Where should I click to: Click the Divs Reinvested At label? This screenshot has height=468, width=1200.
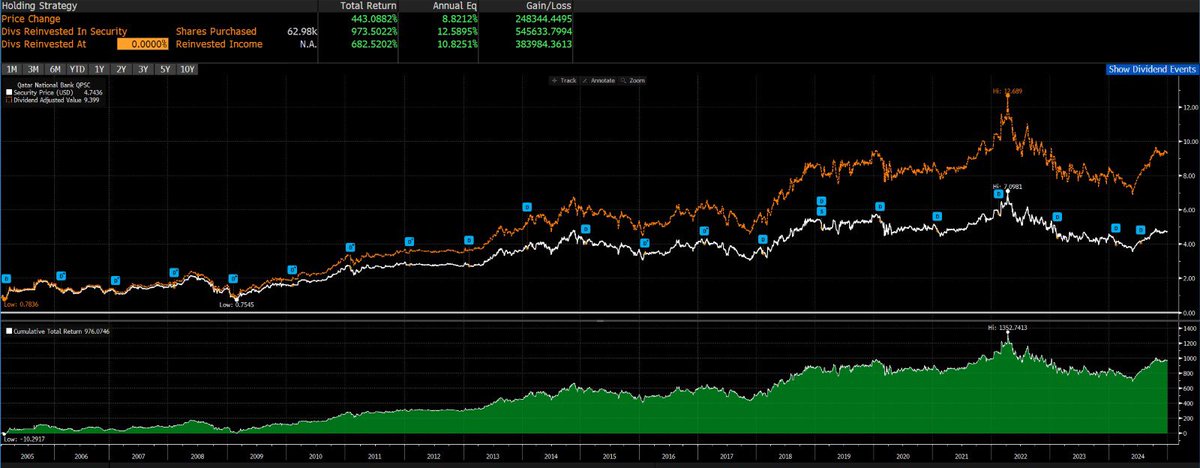click(43, 44)
